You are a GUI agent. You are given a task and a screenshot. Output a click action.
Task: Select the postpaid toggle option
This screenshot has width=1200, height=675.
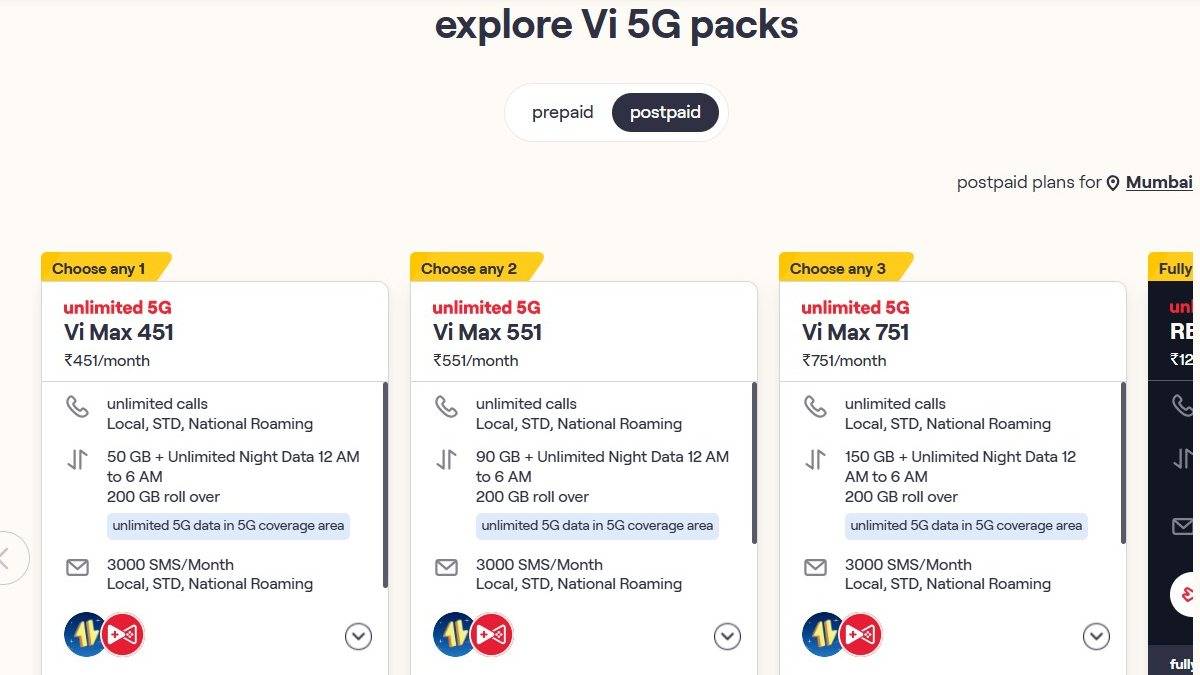tap(665, 113)
